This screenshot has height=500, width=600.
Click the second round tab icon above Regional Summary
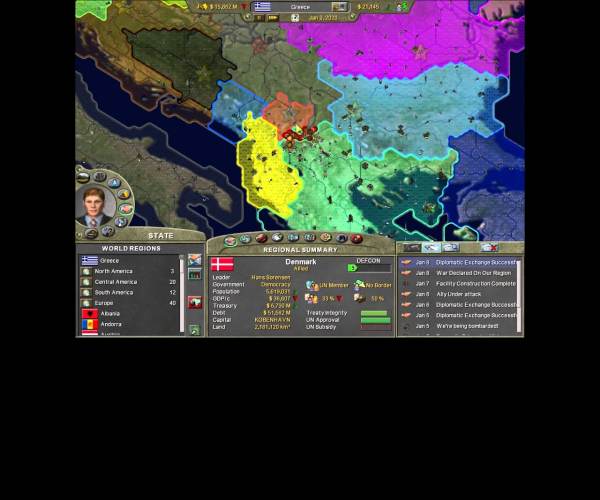click(x=245, y=239)
